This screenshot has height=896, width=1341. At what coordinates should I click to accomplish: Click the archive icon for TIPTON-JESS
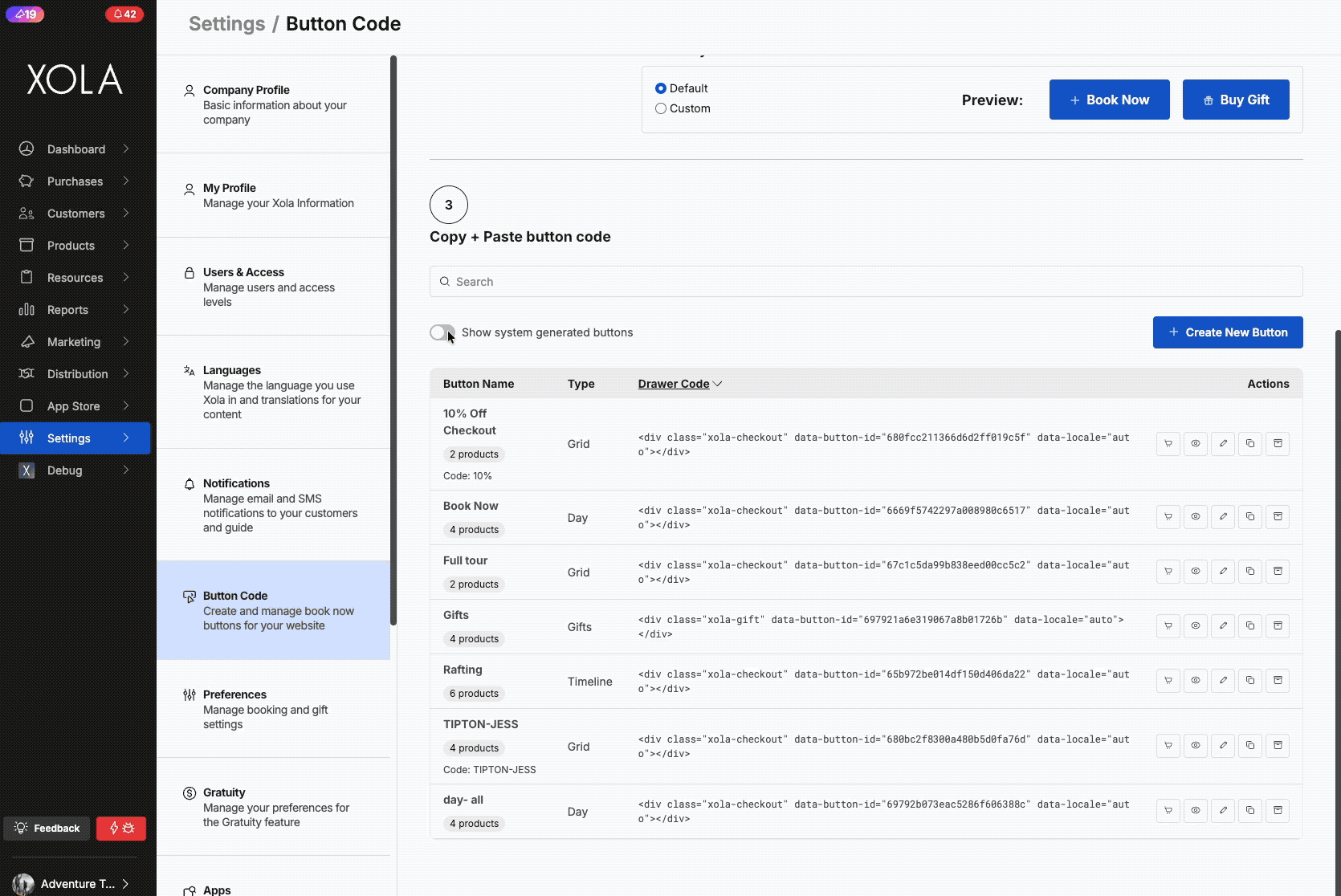click(1278, 746)
